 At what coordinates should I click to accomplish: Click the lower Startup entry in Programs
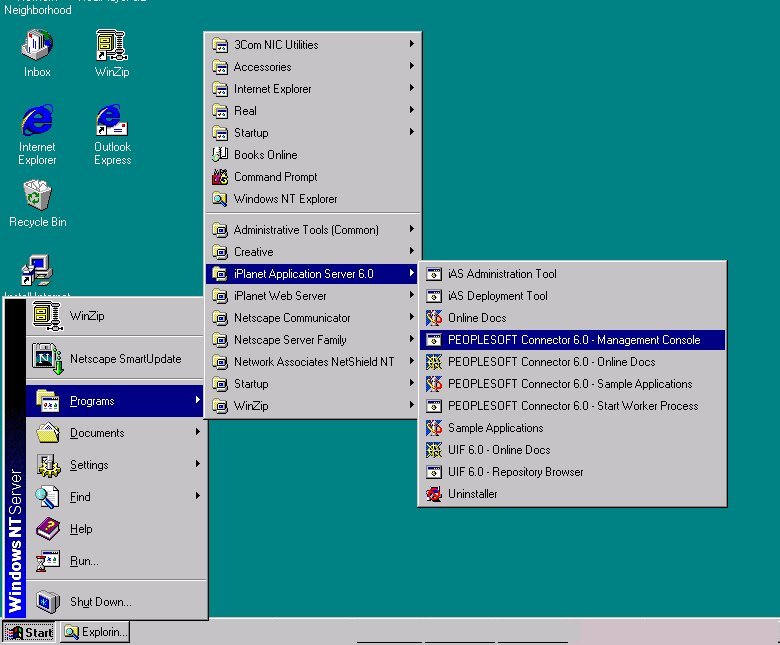(312, 384)
